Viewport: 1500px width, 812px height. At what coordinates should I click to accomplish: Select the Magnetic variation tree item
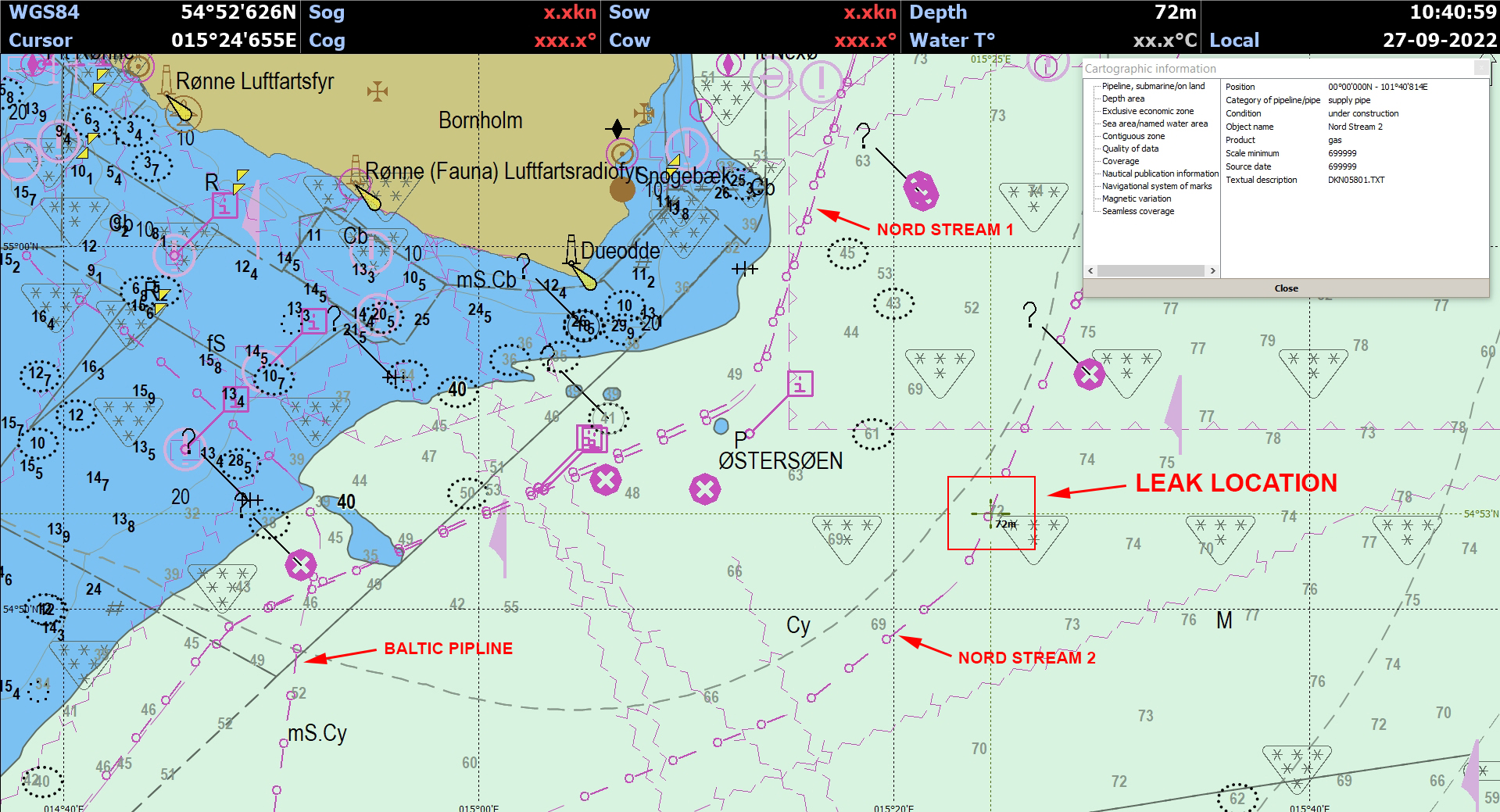pos(1137,199)
